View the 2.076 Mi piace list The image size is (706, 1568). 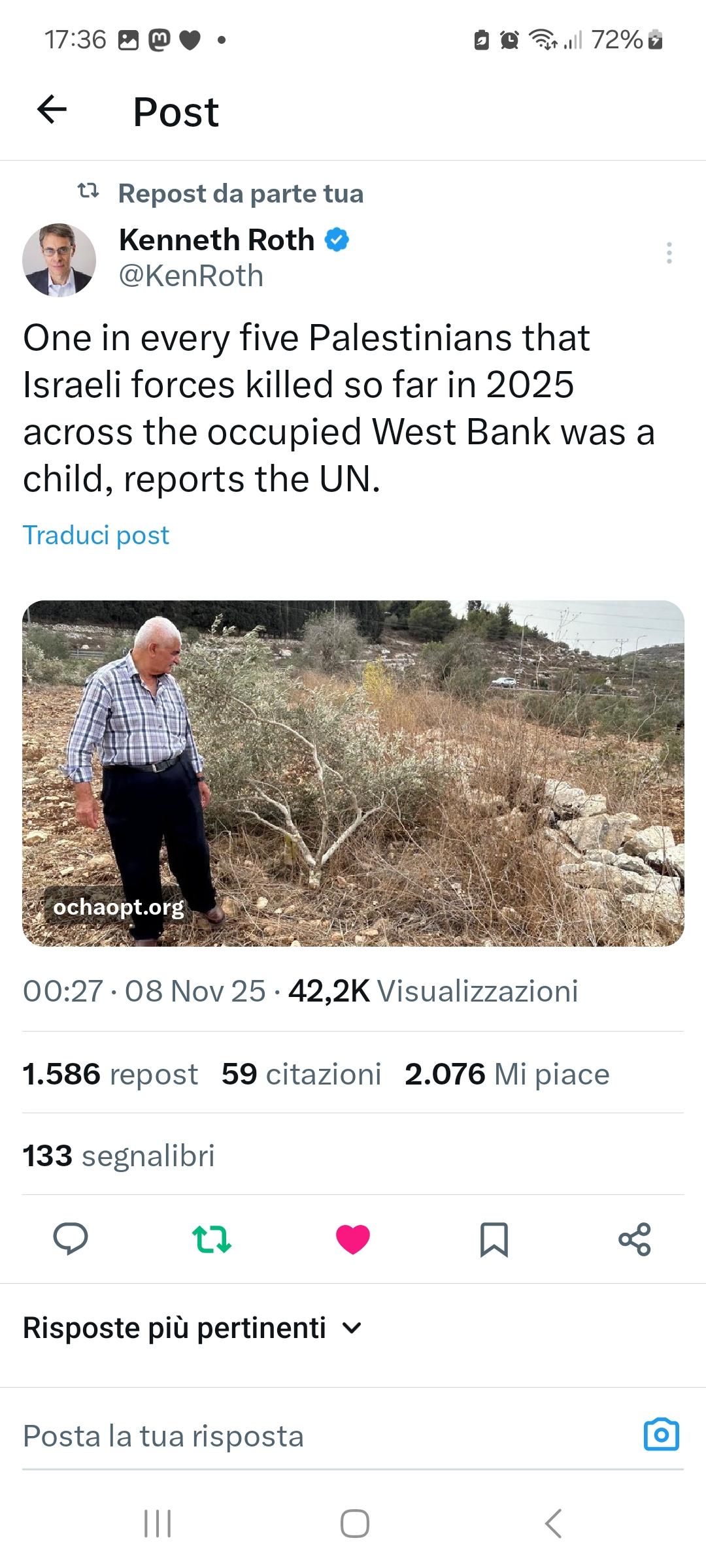507,1074
